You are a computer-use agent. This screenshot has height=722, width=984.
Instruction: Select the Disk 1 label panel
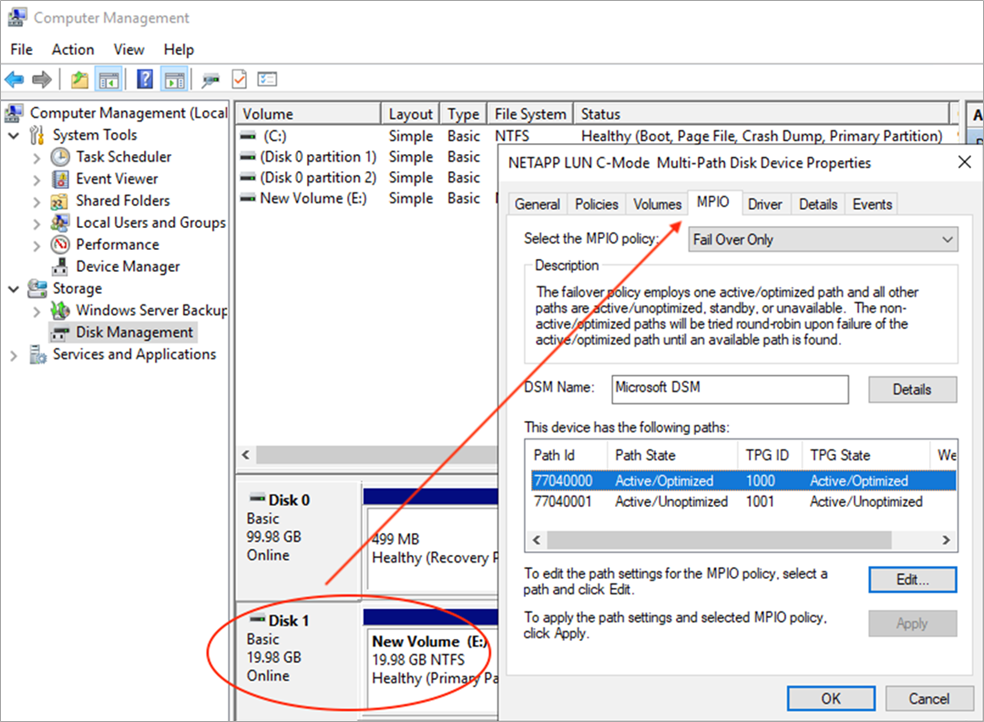[297, 660]
